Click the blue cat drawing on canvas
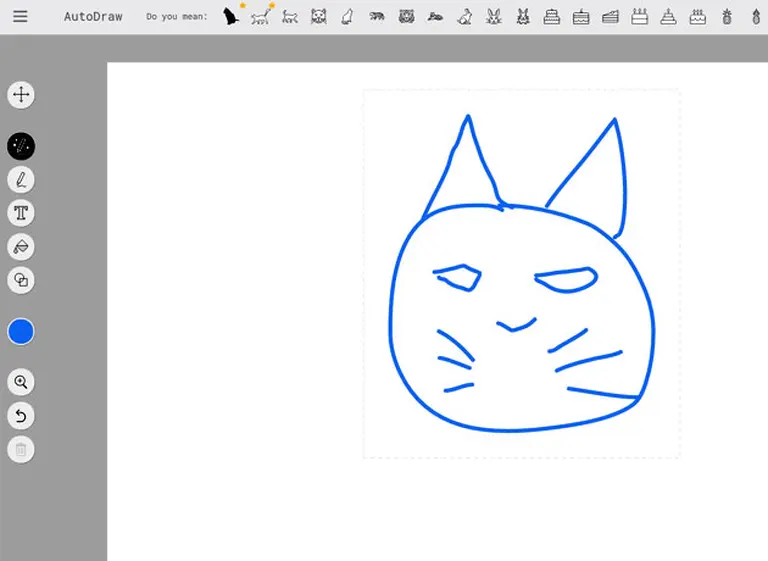Screen dimensions: 768x561 [x=522, y=273]
